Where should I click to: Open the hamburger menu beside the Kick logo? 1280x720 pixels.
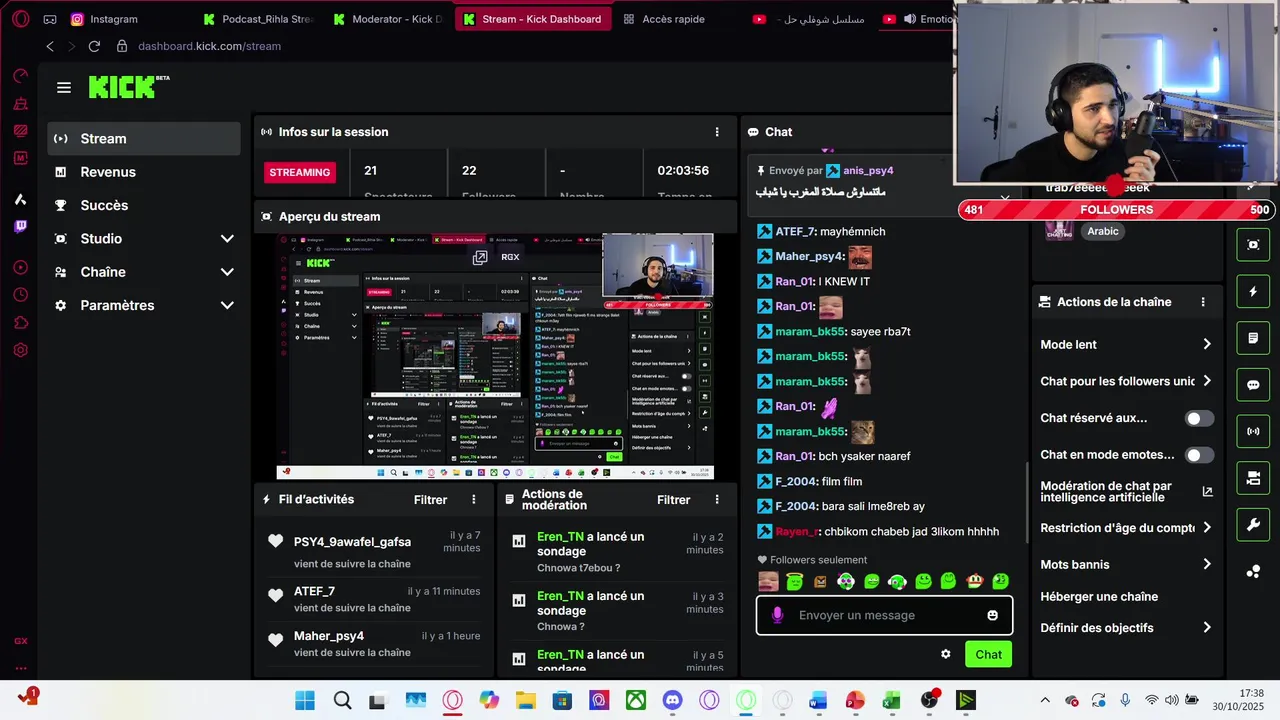pyautogui.click(x=64, y=88)
